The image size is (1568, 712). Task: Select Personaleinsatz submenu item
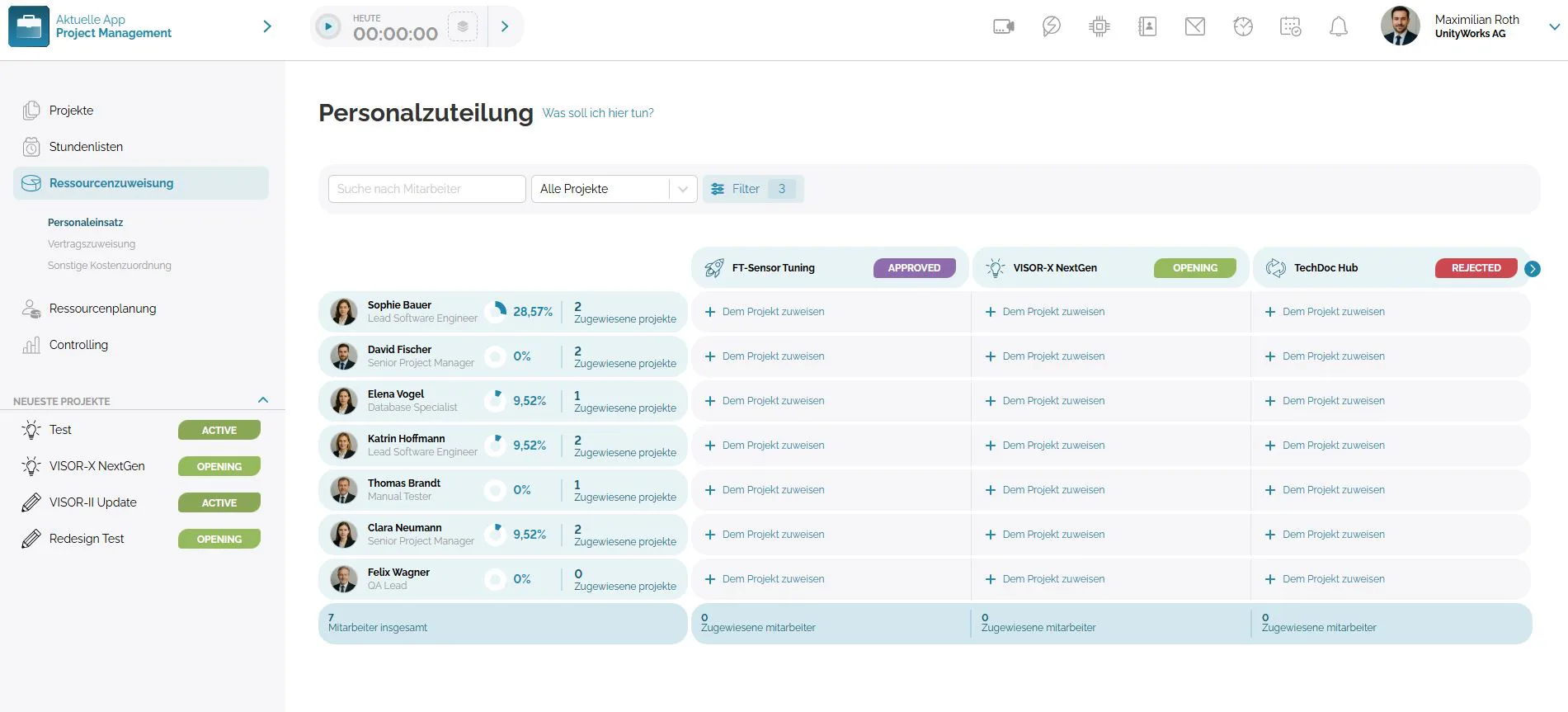[x=86, y=223]
